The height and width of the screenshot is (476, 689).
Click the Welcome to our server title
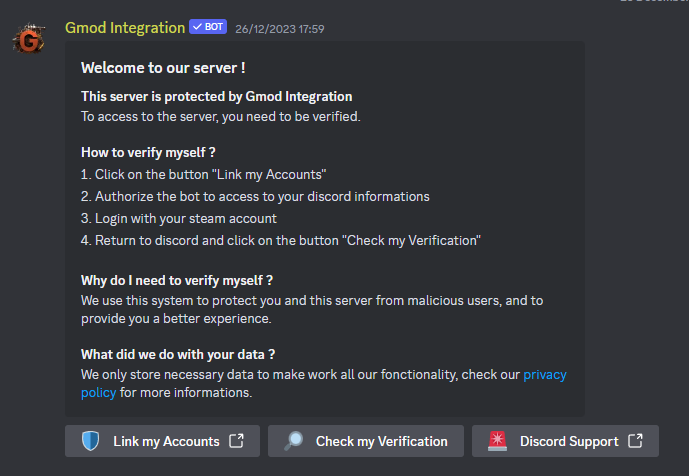click(x=163, y=68)
